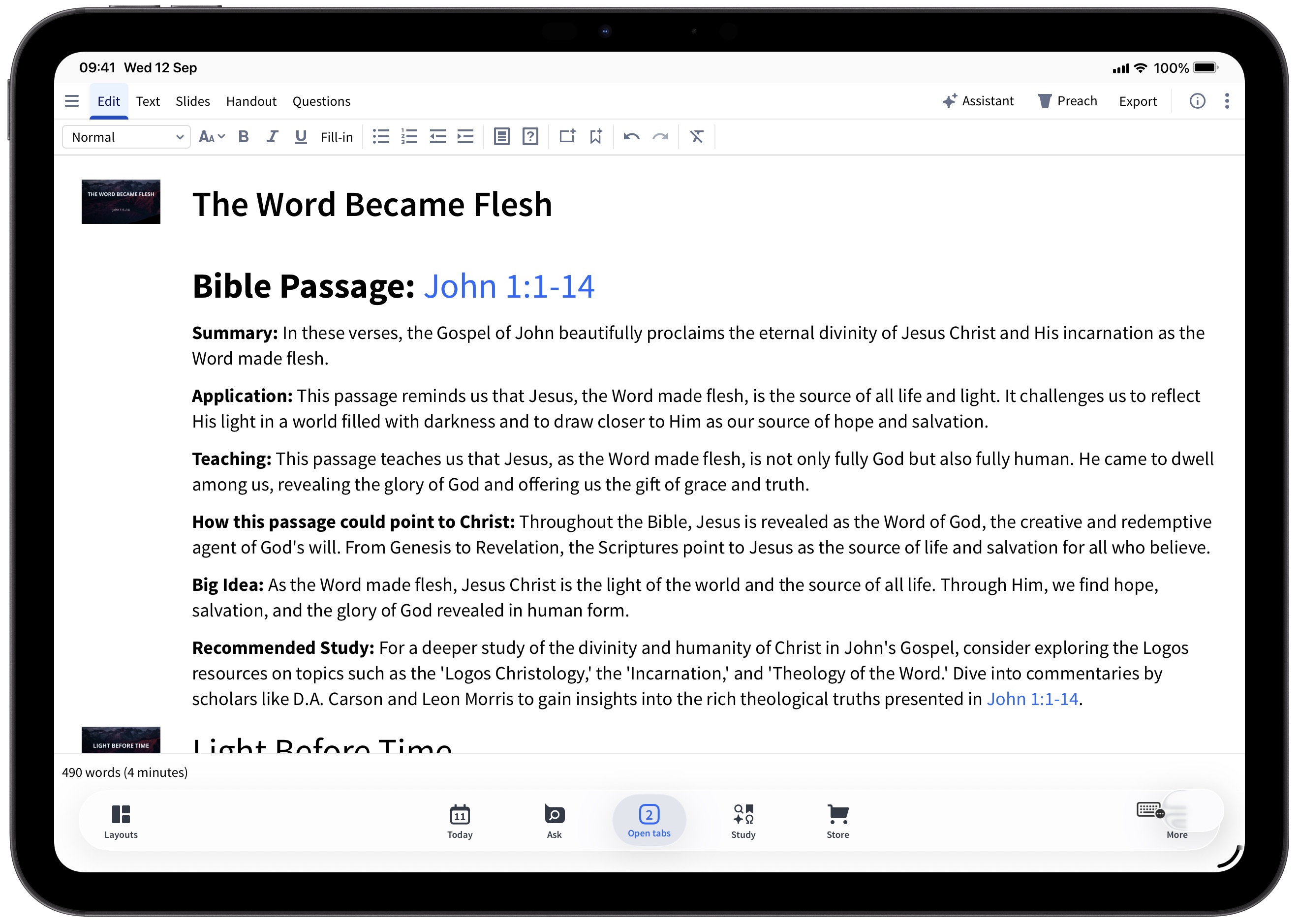Viewport: 1299px width, 924px height.
Task: Toggle underline formatting
Action: (x=301, y=137)
